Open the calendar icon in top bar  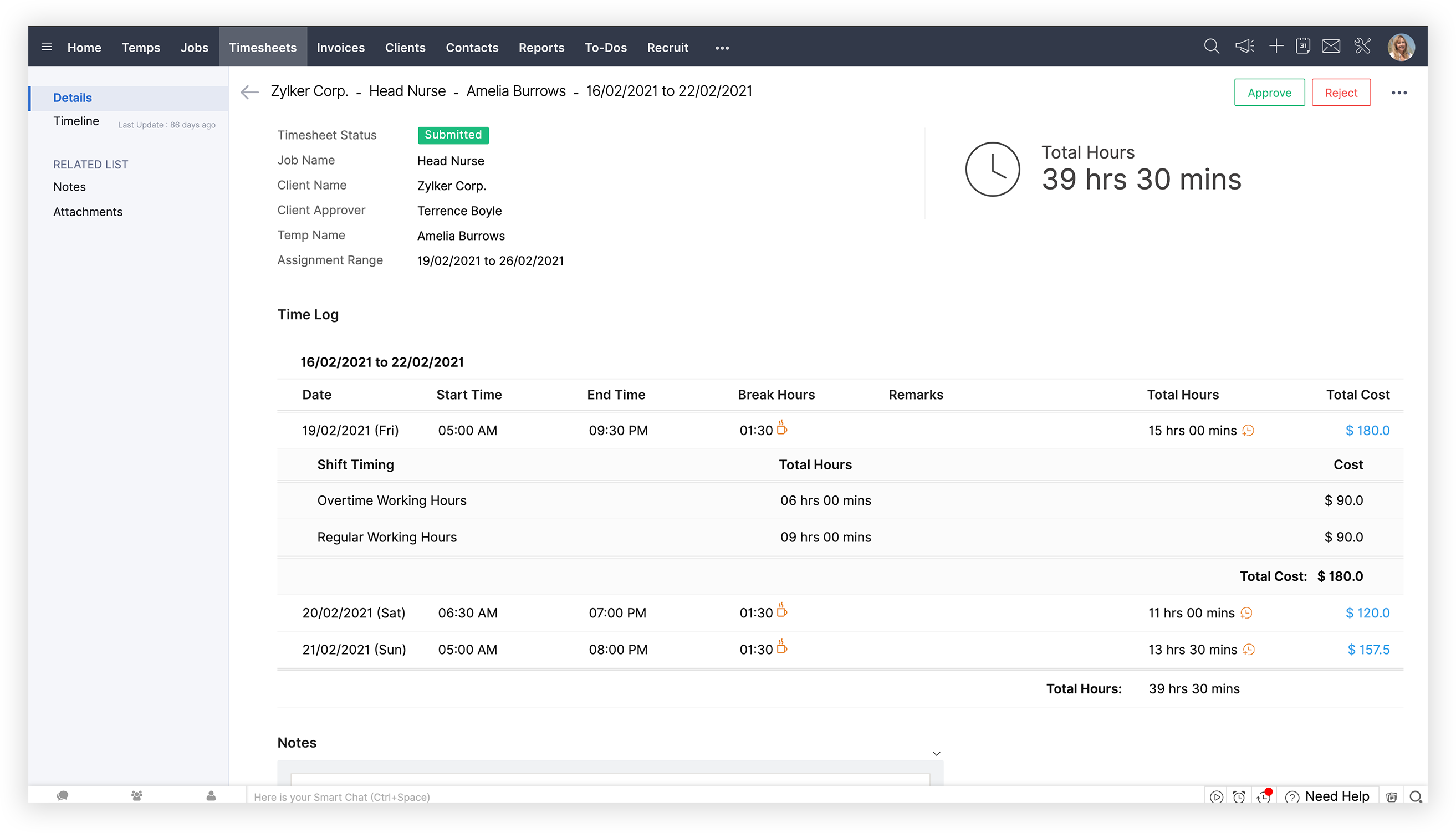[x=1302, y=47]
